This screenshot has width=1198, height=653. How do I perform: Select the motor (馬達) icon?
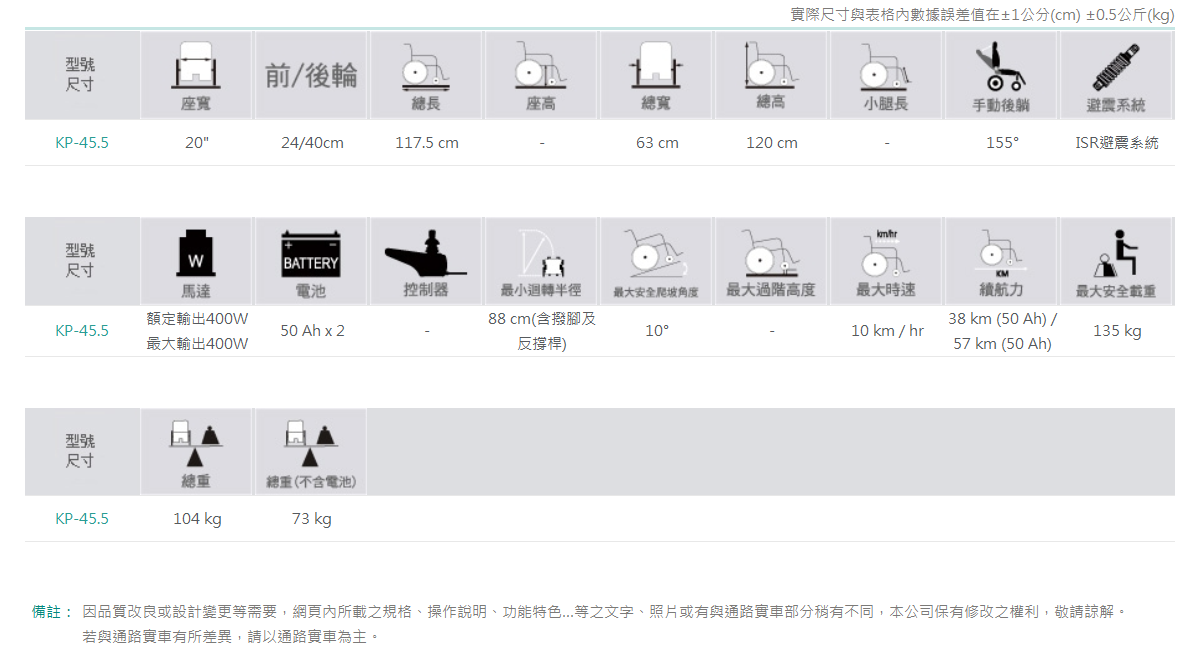tap(196, 254)
